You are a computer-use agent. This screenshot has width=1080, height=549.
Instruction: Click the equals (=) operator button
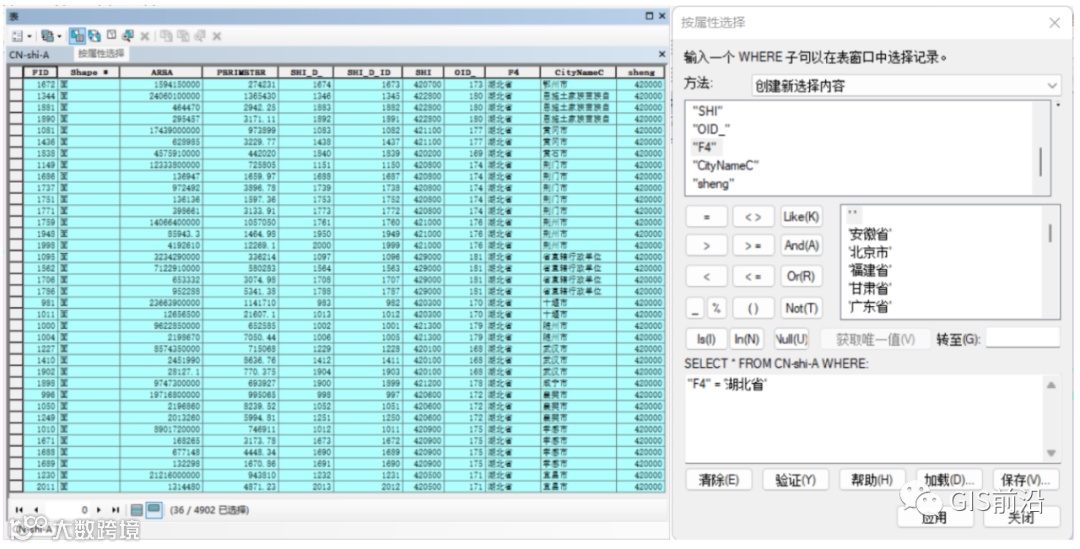tap(706, 216)
